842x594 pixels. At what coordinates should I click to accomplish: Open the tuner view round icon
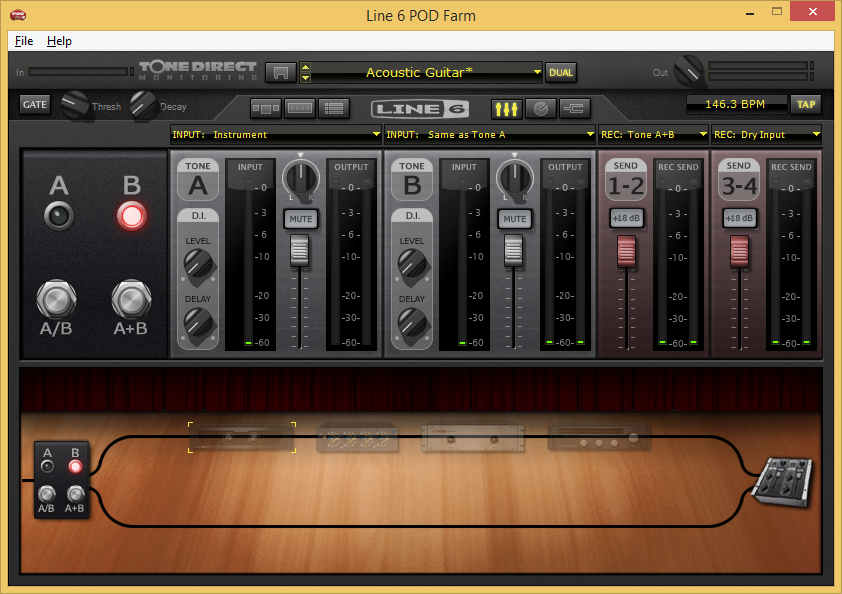pos(540,107)
